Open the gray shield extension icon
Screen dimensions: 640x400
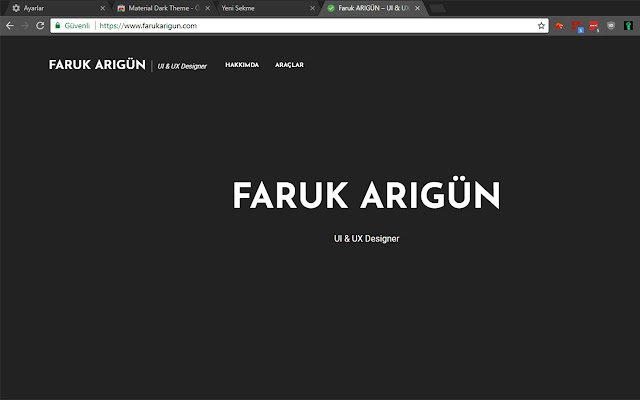click(611, 26)
